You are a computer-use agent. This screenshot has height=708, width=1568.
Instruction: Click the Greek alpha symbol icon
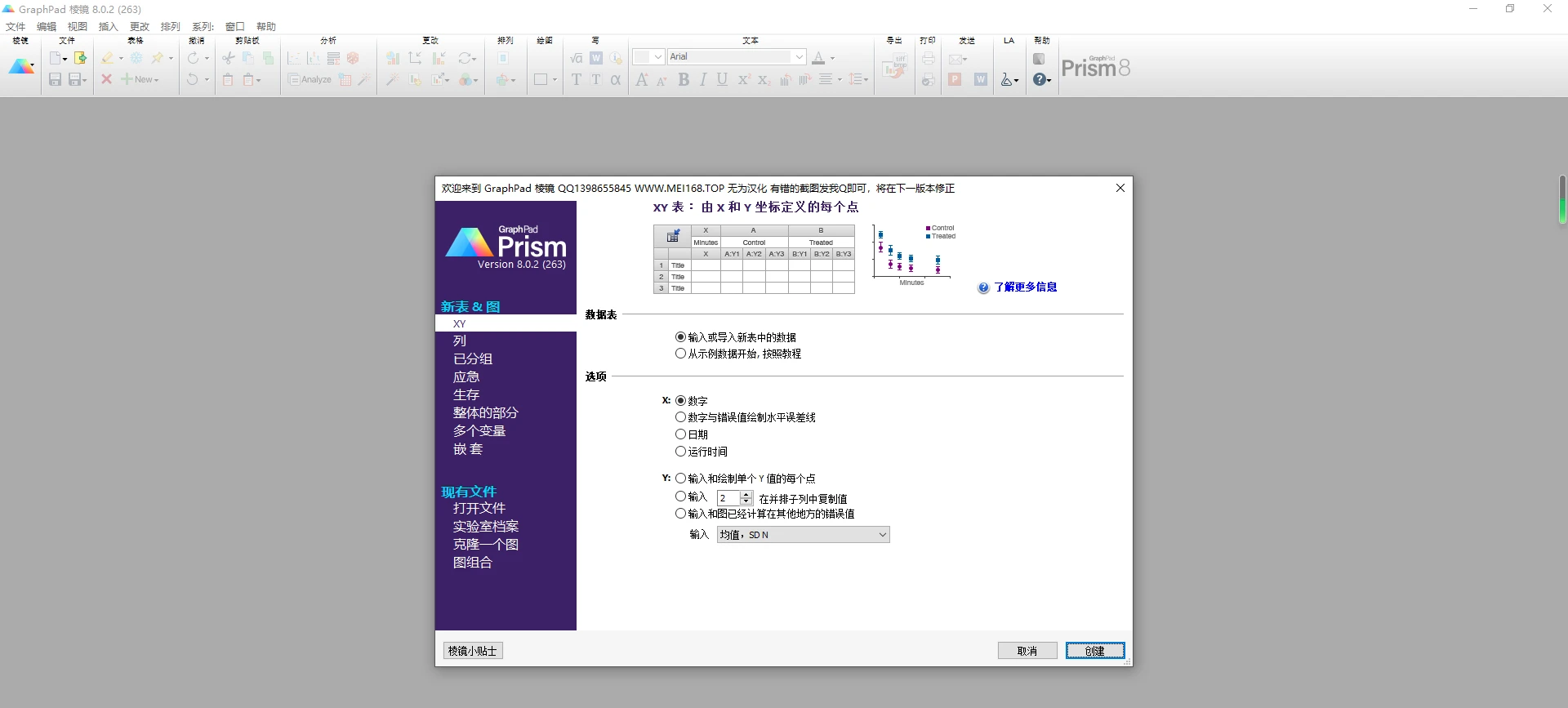(x=616, y=79)
